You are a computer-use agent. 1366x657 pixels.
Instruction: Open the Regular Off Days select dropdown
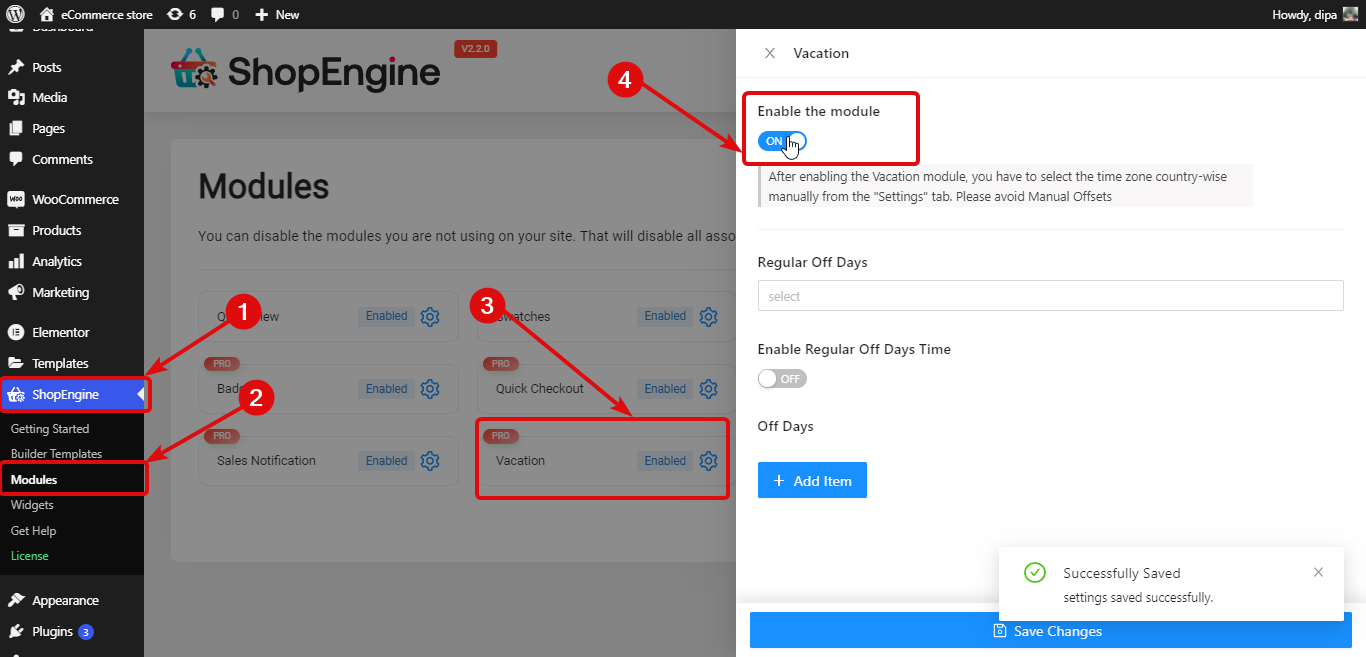[1050, 295]
